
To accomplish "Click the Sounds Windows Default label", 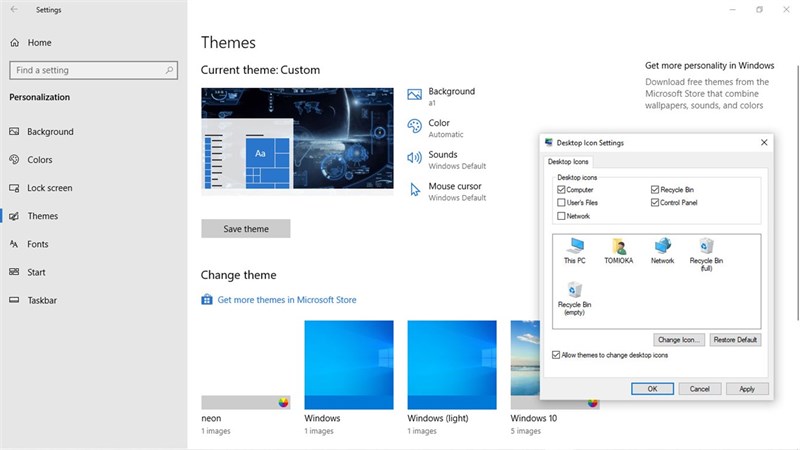I will [457, 160].
